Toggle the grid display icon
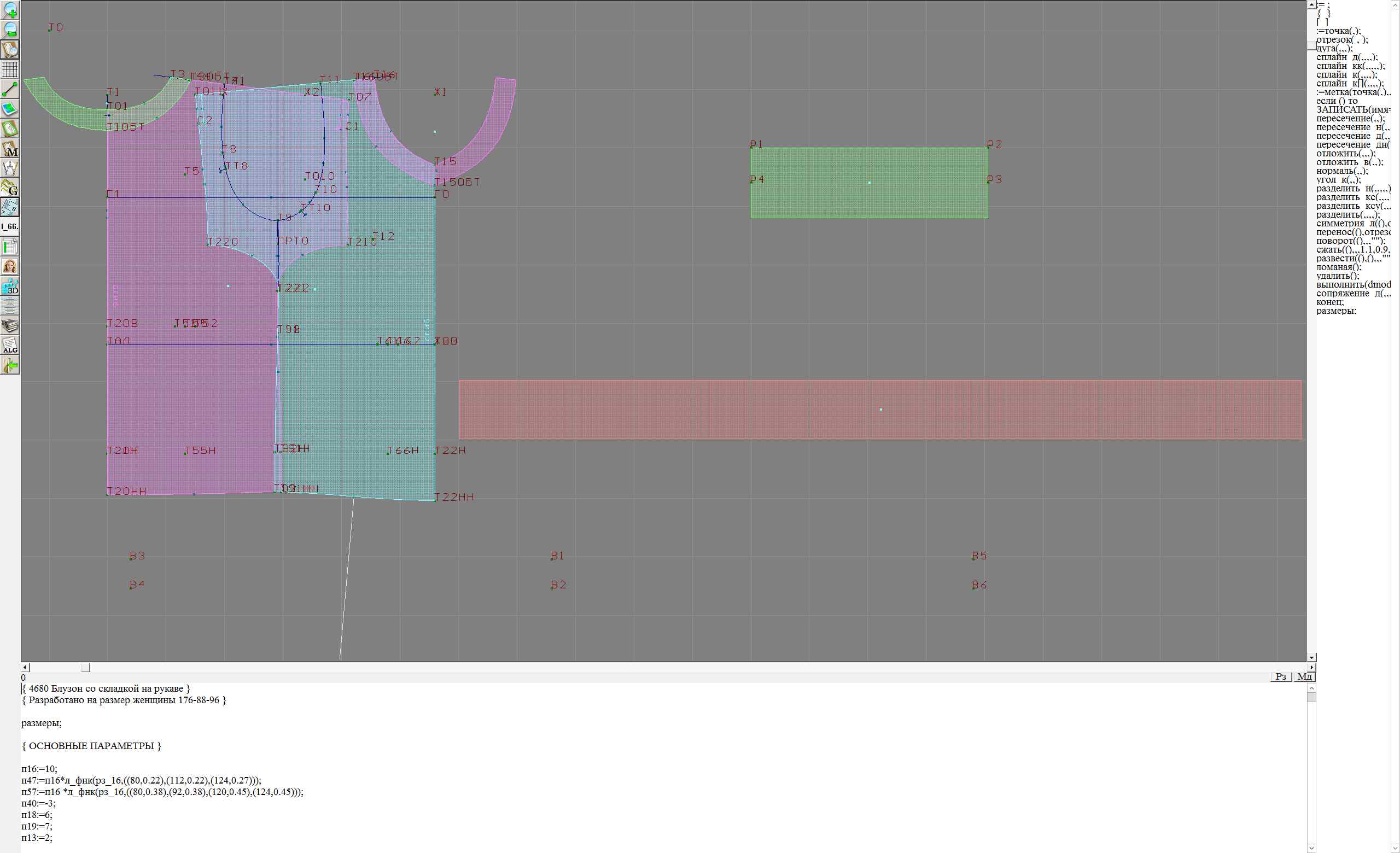The width and height of the screenshot is (1400, 853). click(x=10, y=69)
